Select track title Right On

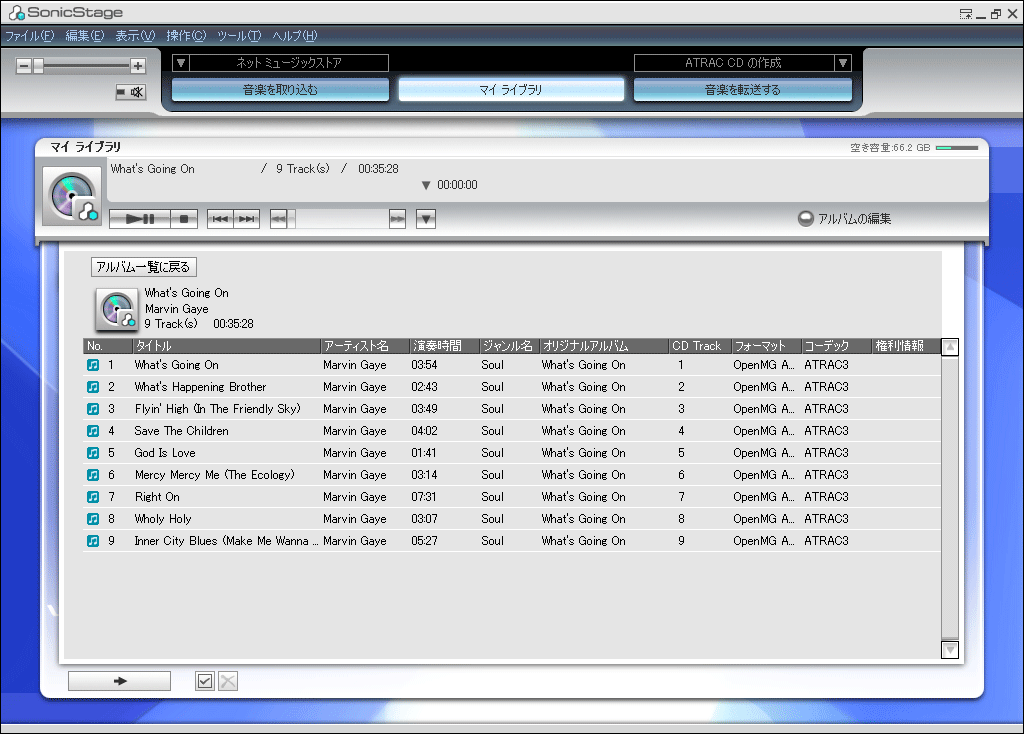(157, 497)
